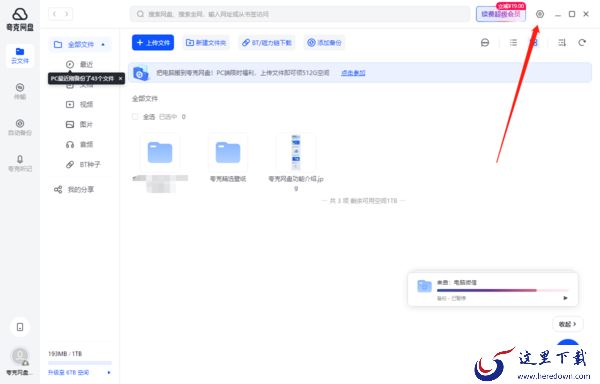
Task: Open 我的分享 my shares
Action: pyautogui.click(x=74, y=189)
